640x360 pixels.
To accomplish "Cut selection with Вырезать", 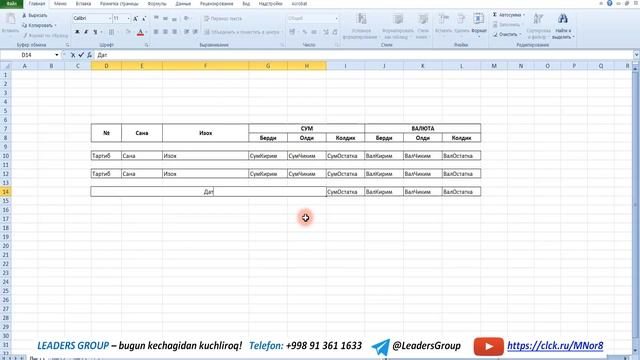I will pos(35,16).
